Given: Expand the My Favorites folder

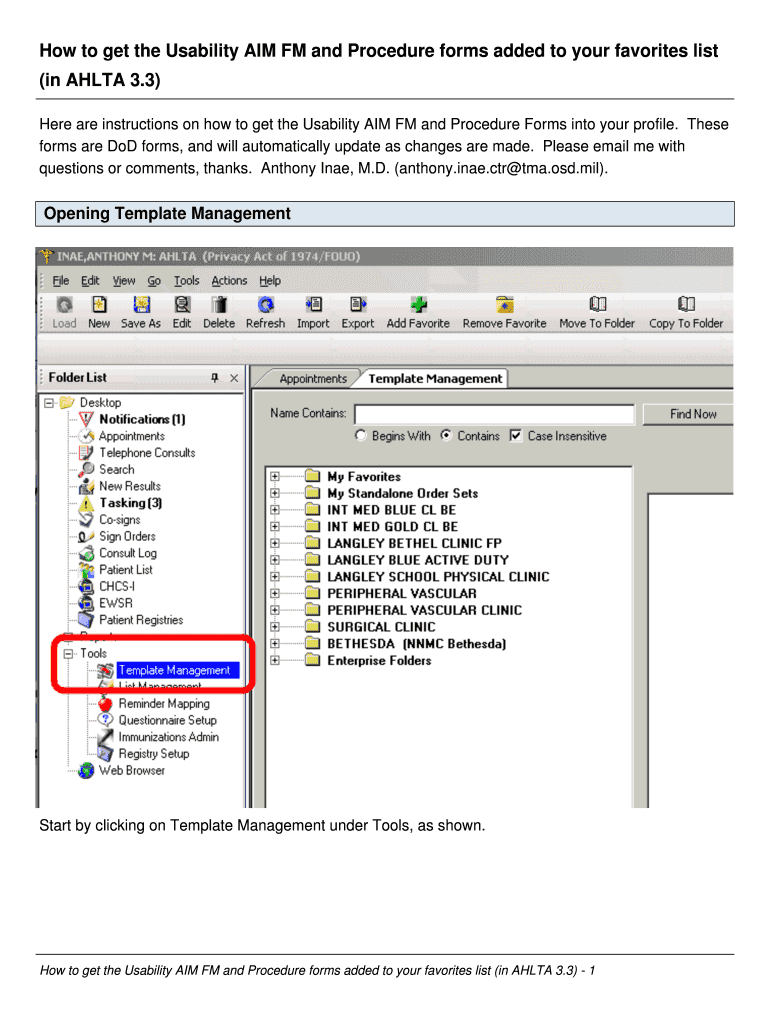Looking at the screenshot, I should (x=275, y=477).
